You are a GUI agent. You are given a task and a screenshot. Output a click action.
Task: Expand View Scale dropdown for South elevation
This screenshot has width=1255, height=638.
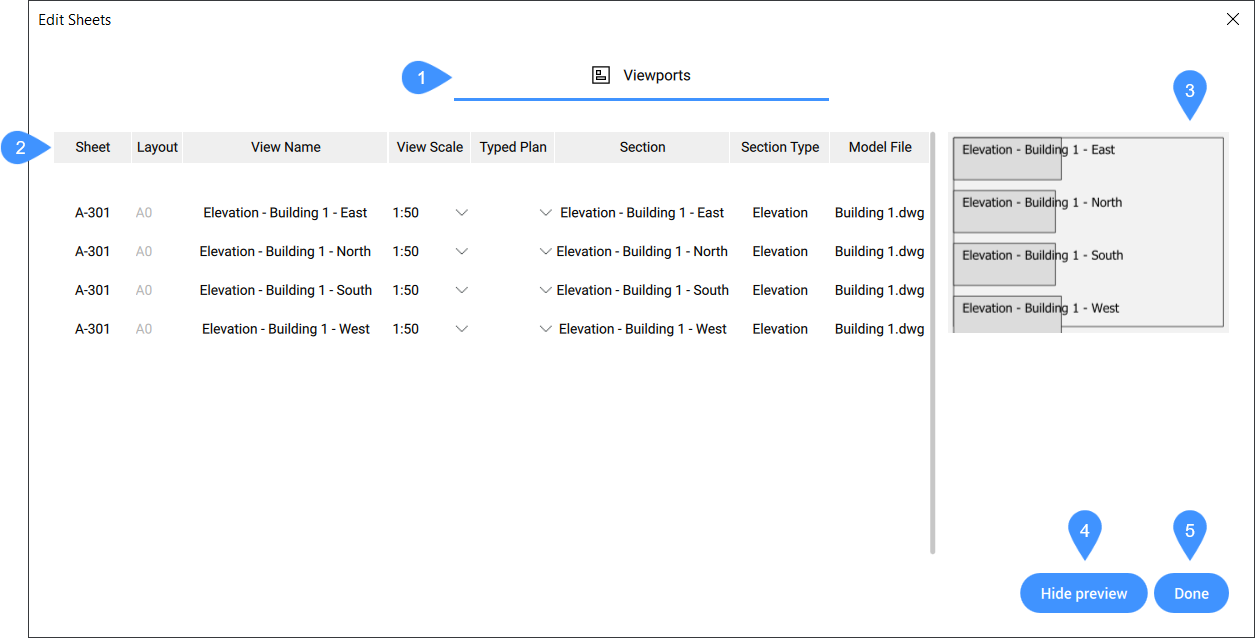coord(461,291)
